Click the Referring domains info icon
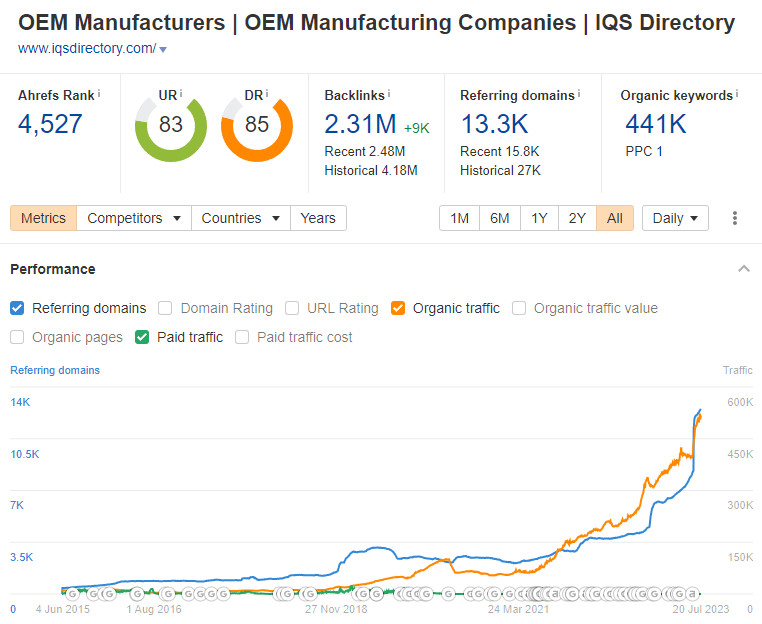Image resolution: width=762 pixels, height=624 pixels. click(x=579, y=93)
